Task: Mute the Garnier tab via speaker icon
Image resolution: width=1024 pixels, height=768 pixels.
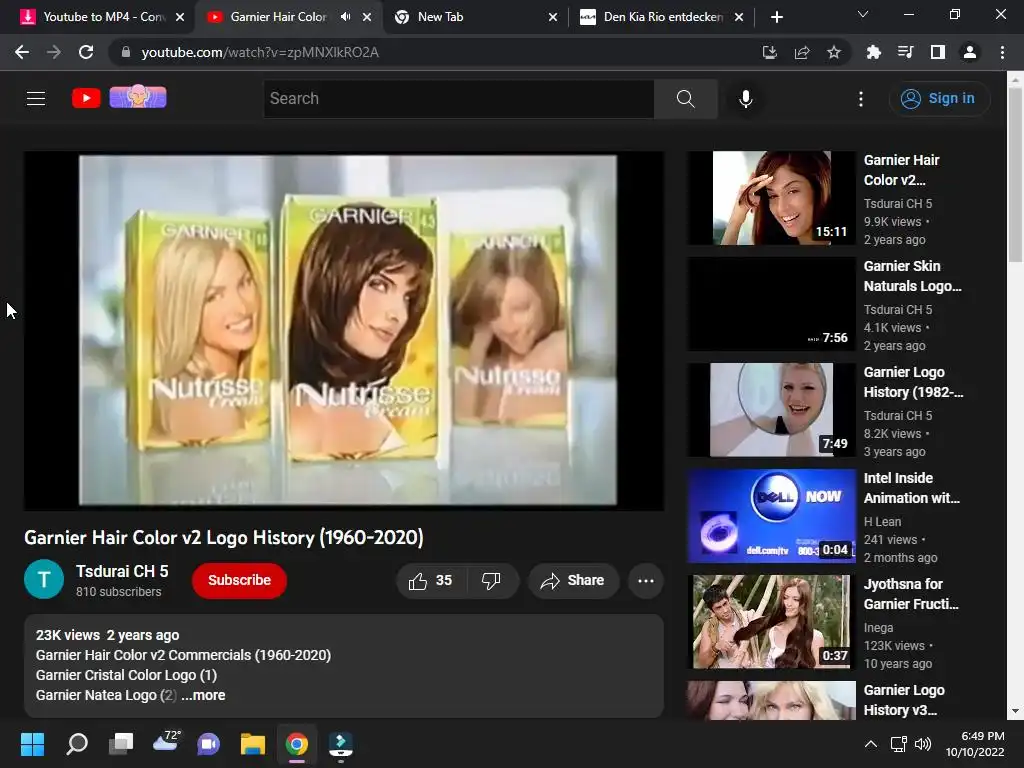Action: (x=345, y=17)
